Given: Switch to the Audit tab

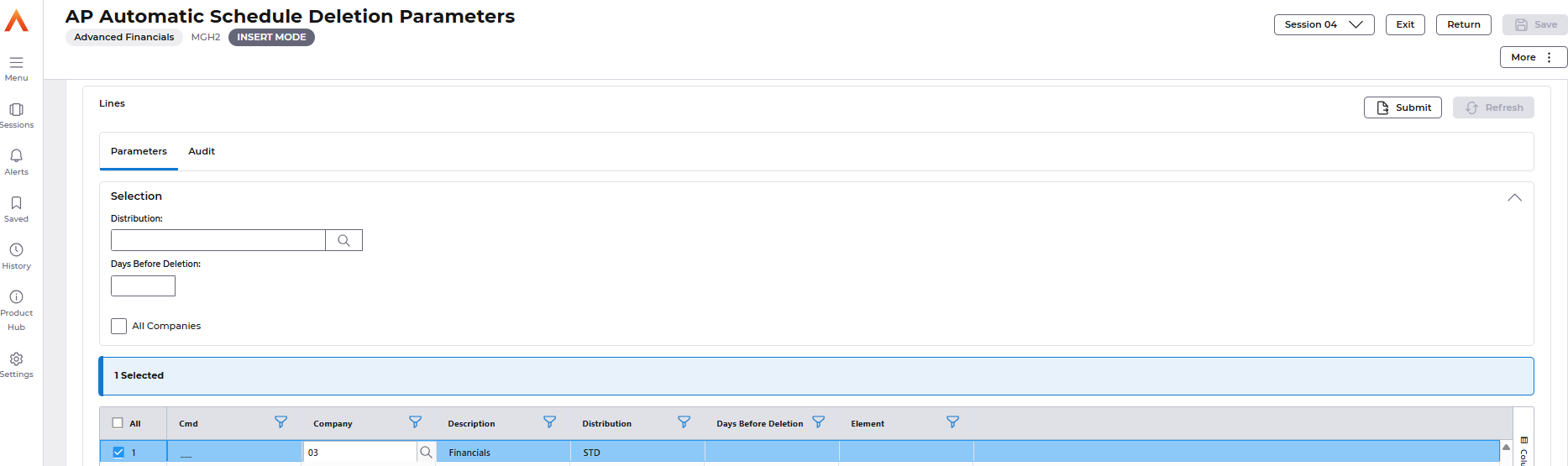Looking at the screenshot, I should [202, 151].
